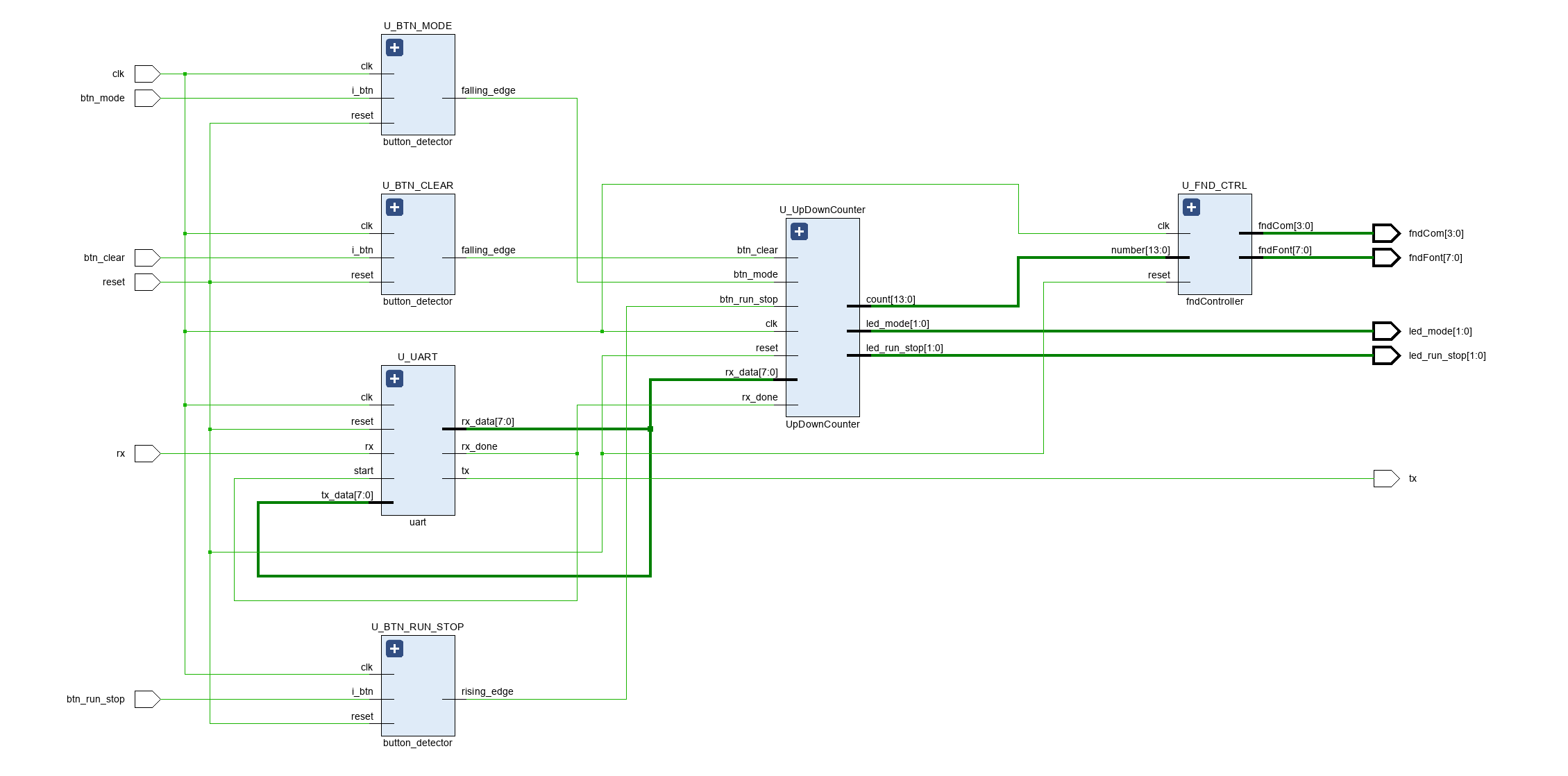Click the UpDownCounter module type label

[823, 424]
